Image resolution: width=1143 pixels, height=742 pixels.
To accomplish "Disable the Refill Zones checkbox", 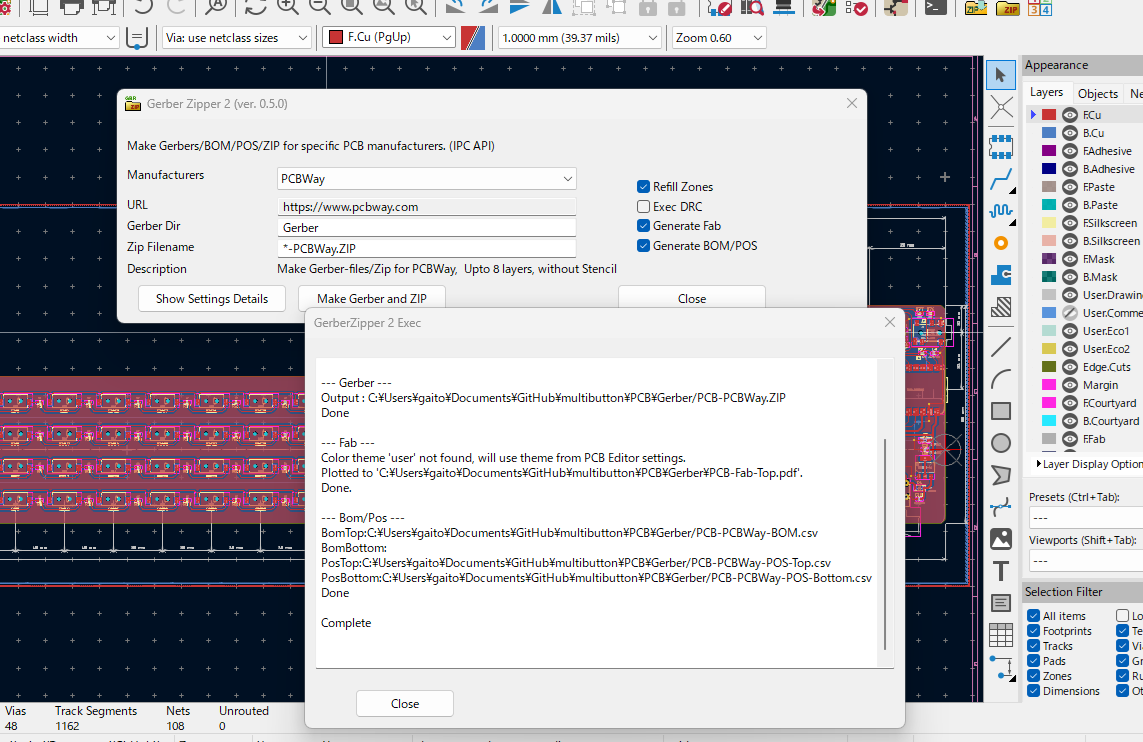I will (644, 187).
